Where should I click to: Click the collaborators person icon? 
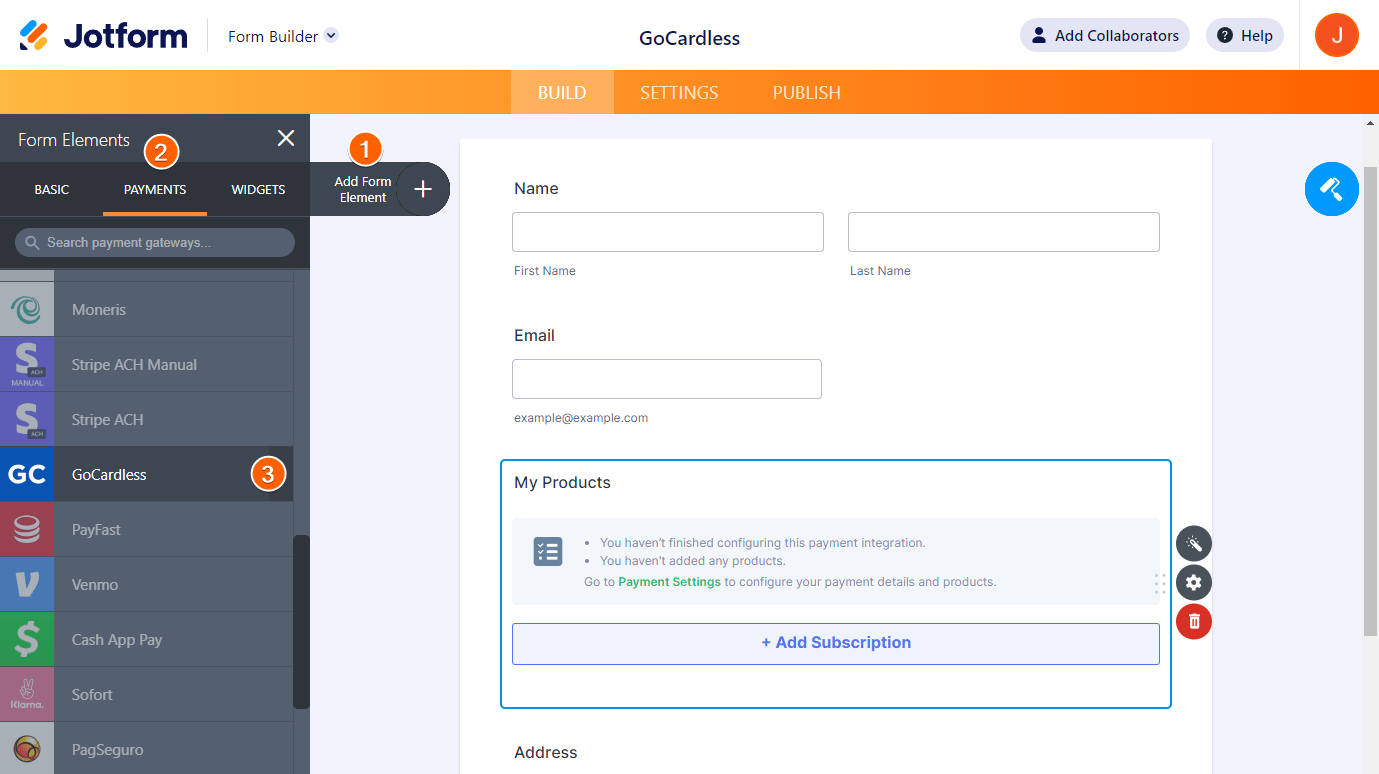tap(1038, 35)
